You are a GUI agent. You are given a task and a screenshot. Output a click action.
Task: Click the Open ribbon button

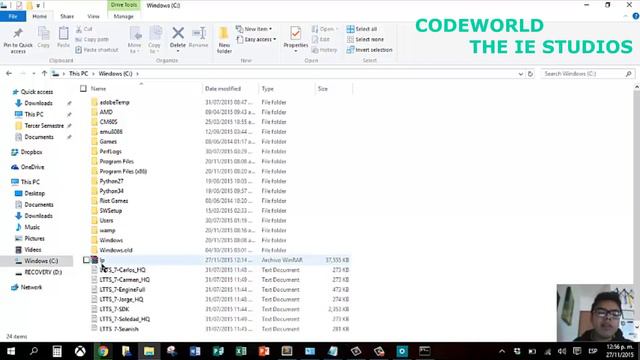[325, 29]
